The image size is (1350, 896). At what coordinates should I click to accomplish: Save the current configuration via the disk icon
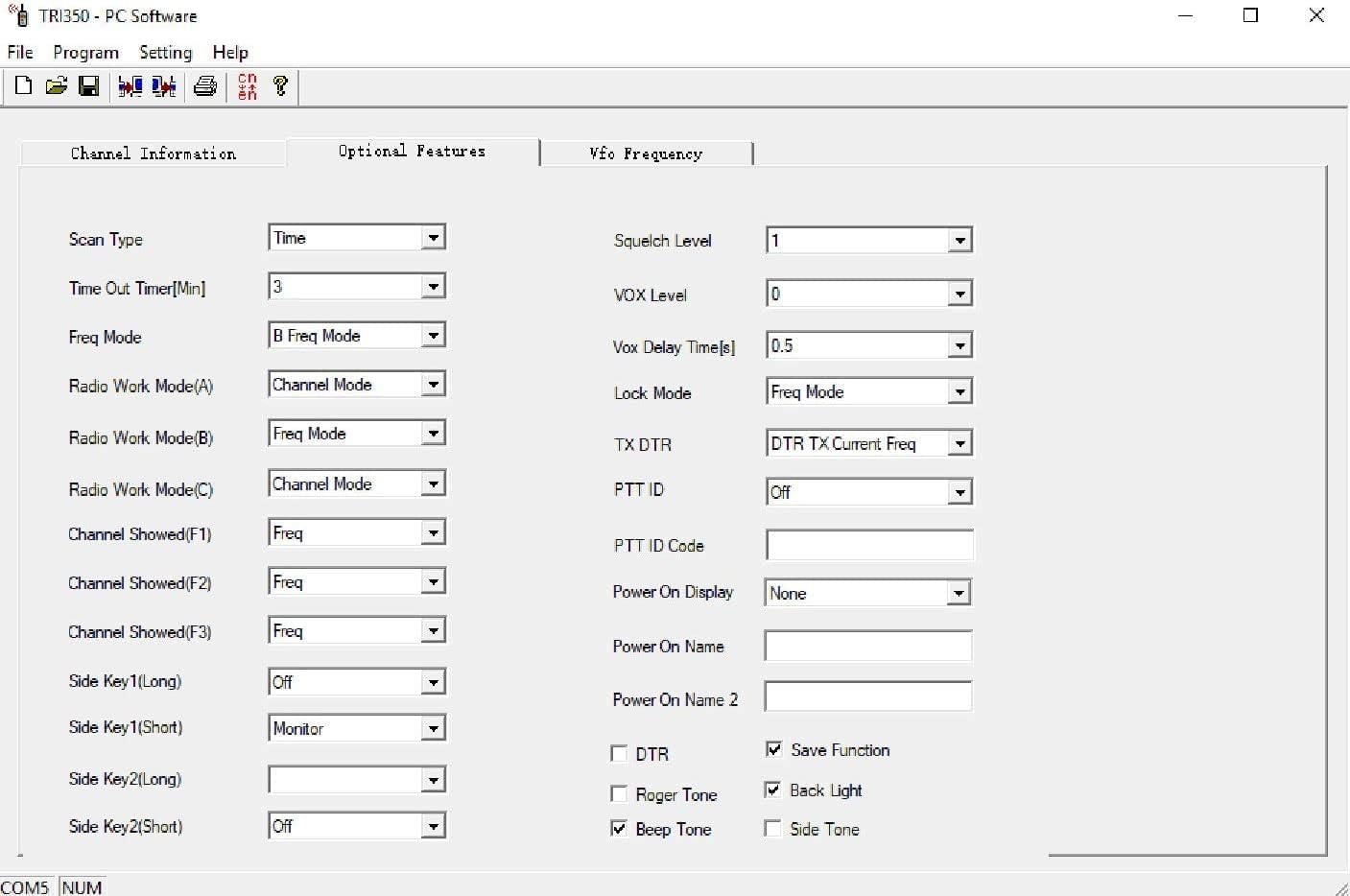89,86
